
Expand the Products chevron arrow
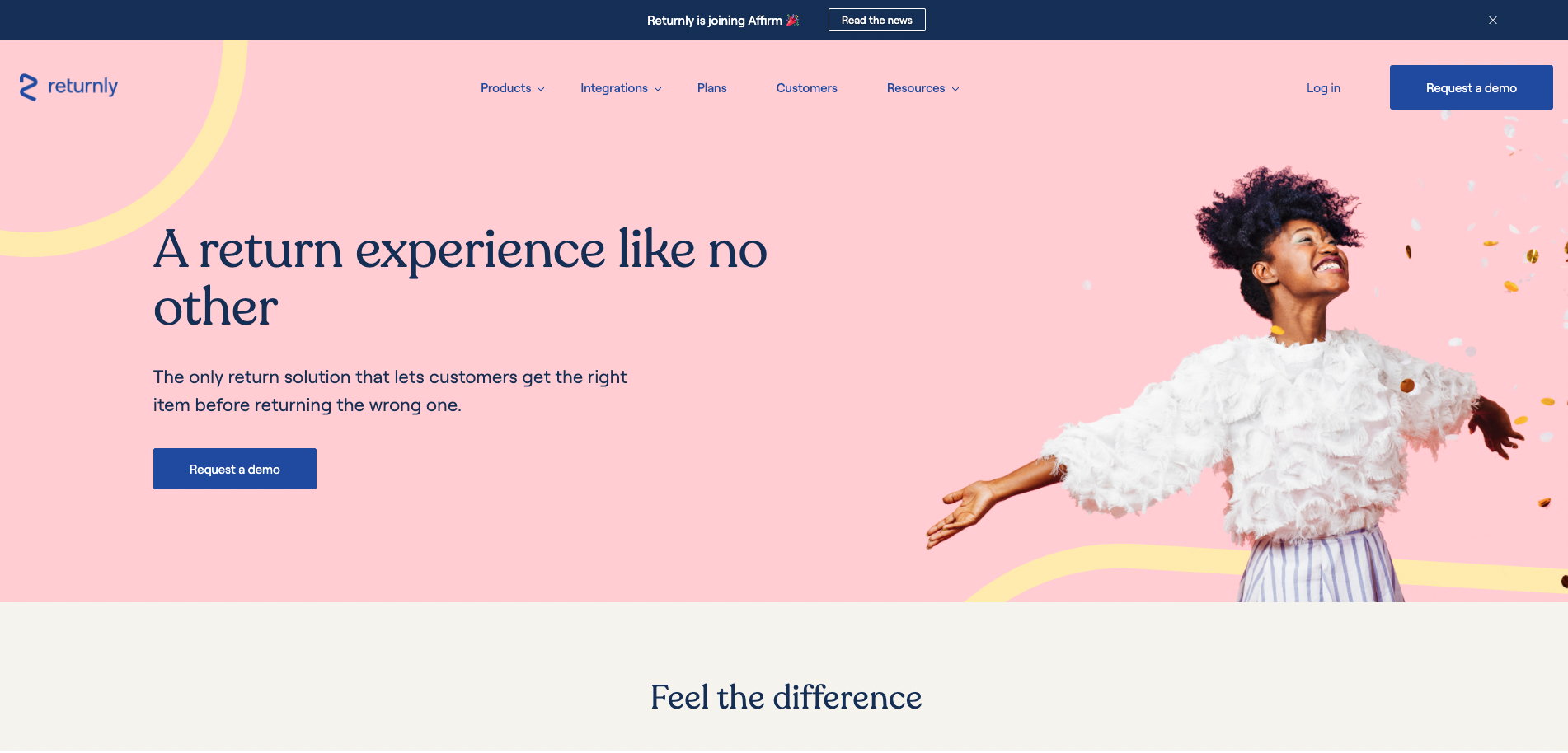pyautogui.click(x=541, y=89)
